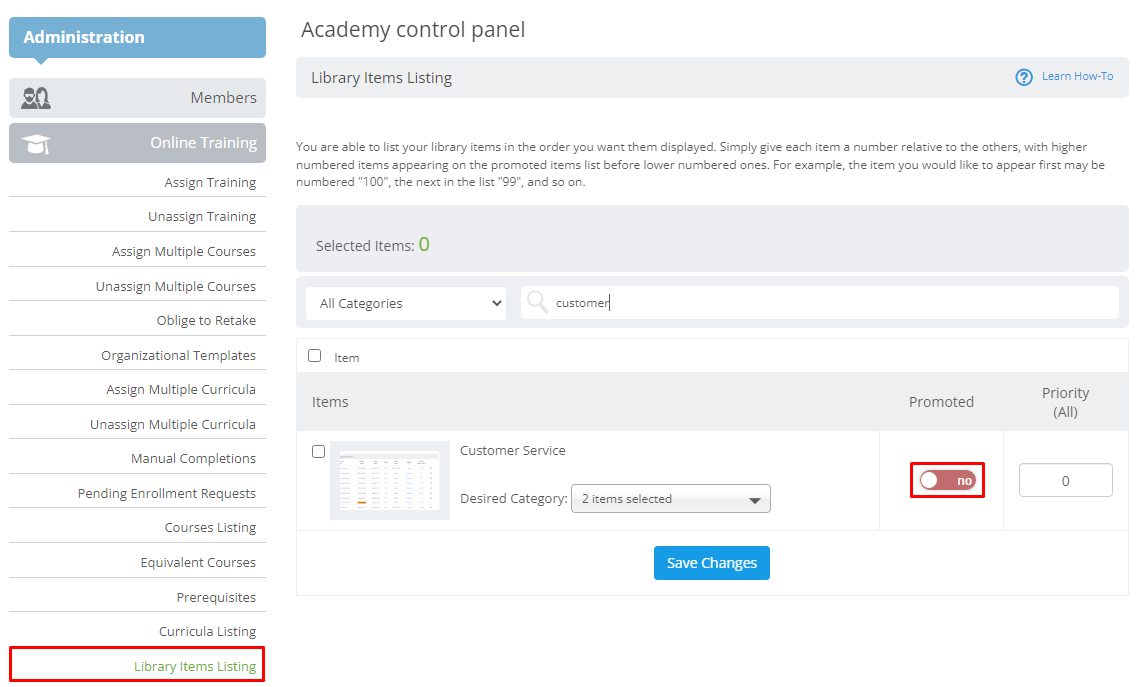The image size is (1138, 687).
Task: Tick the Customer Service item checkbox
Action: point(318,451)
